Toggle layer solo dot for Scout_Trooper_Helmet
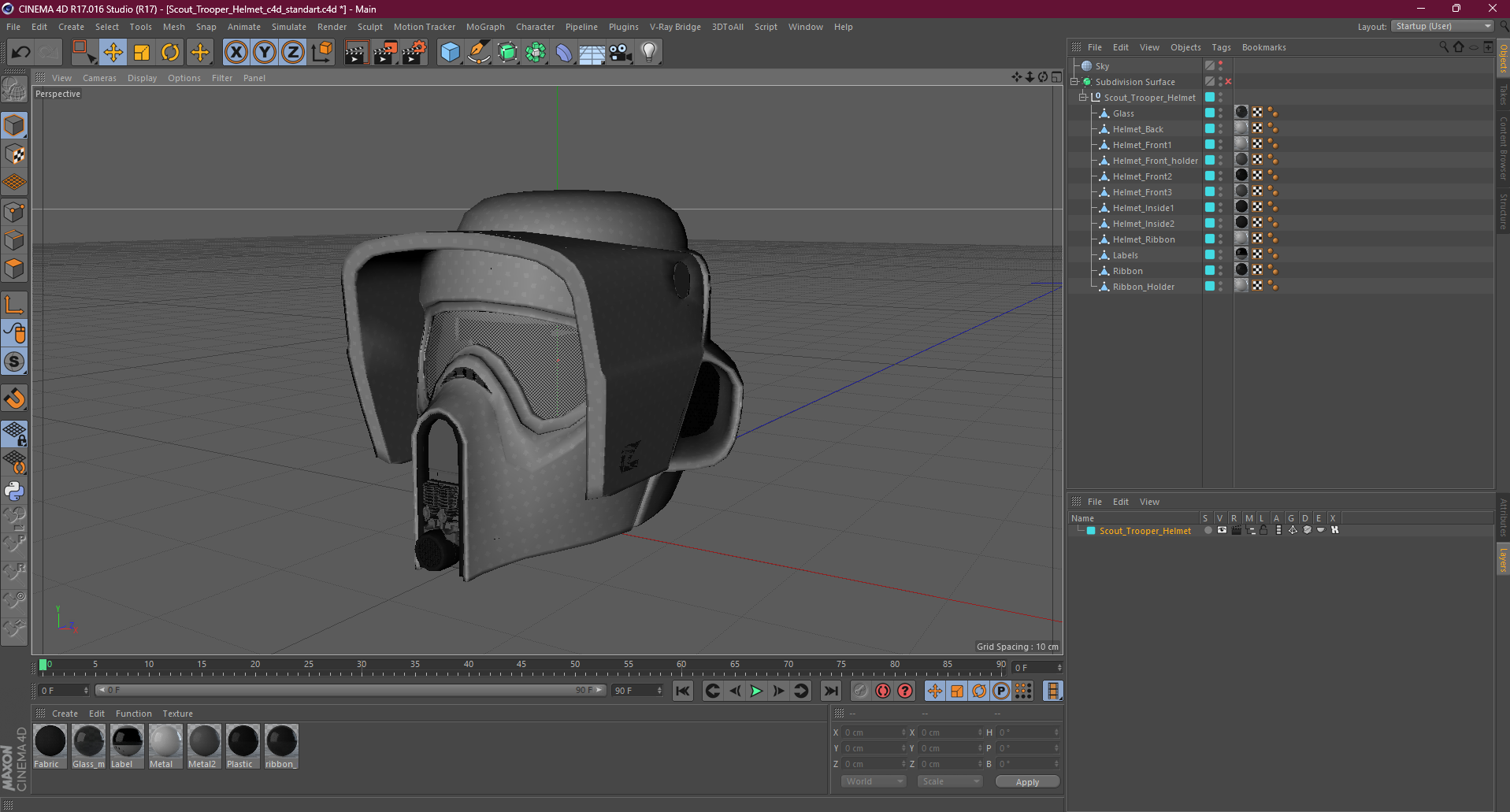This screenshot has height=812, width=1510. coord(1208,530)
